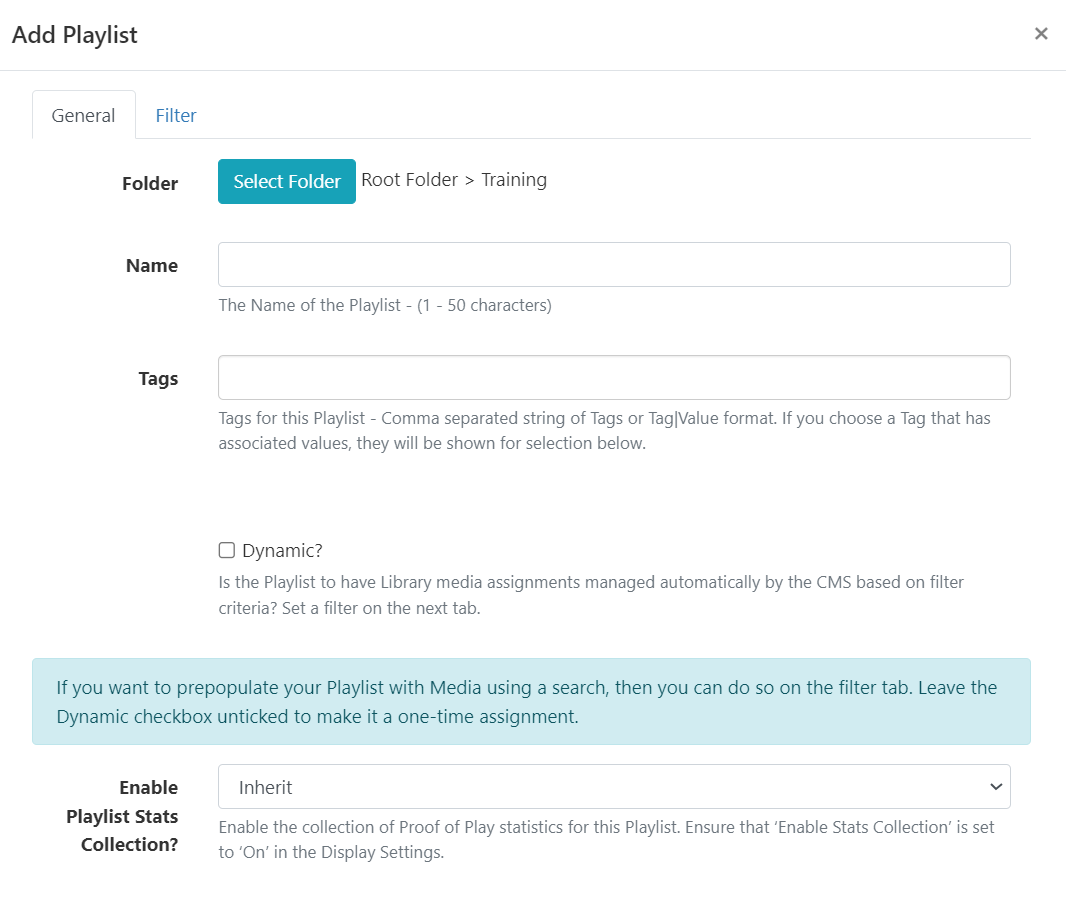Click the chevron arrow on the Inherit select
Image resolution: width=1066 pixels, height=919 pixels.
[x=995, y=787]
